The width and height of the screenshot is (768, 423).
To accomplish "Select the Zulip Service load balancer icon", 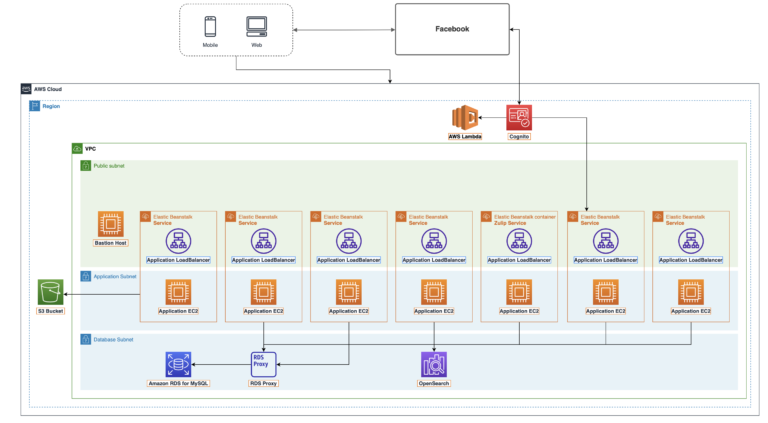I will click(519, 241).
